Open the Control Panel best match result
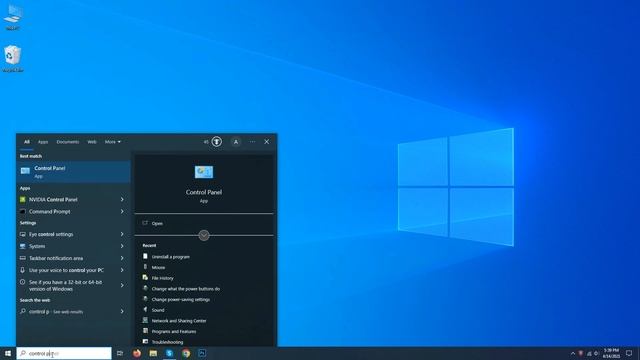 tap(73, 171)
